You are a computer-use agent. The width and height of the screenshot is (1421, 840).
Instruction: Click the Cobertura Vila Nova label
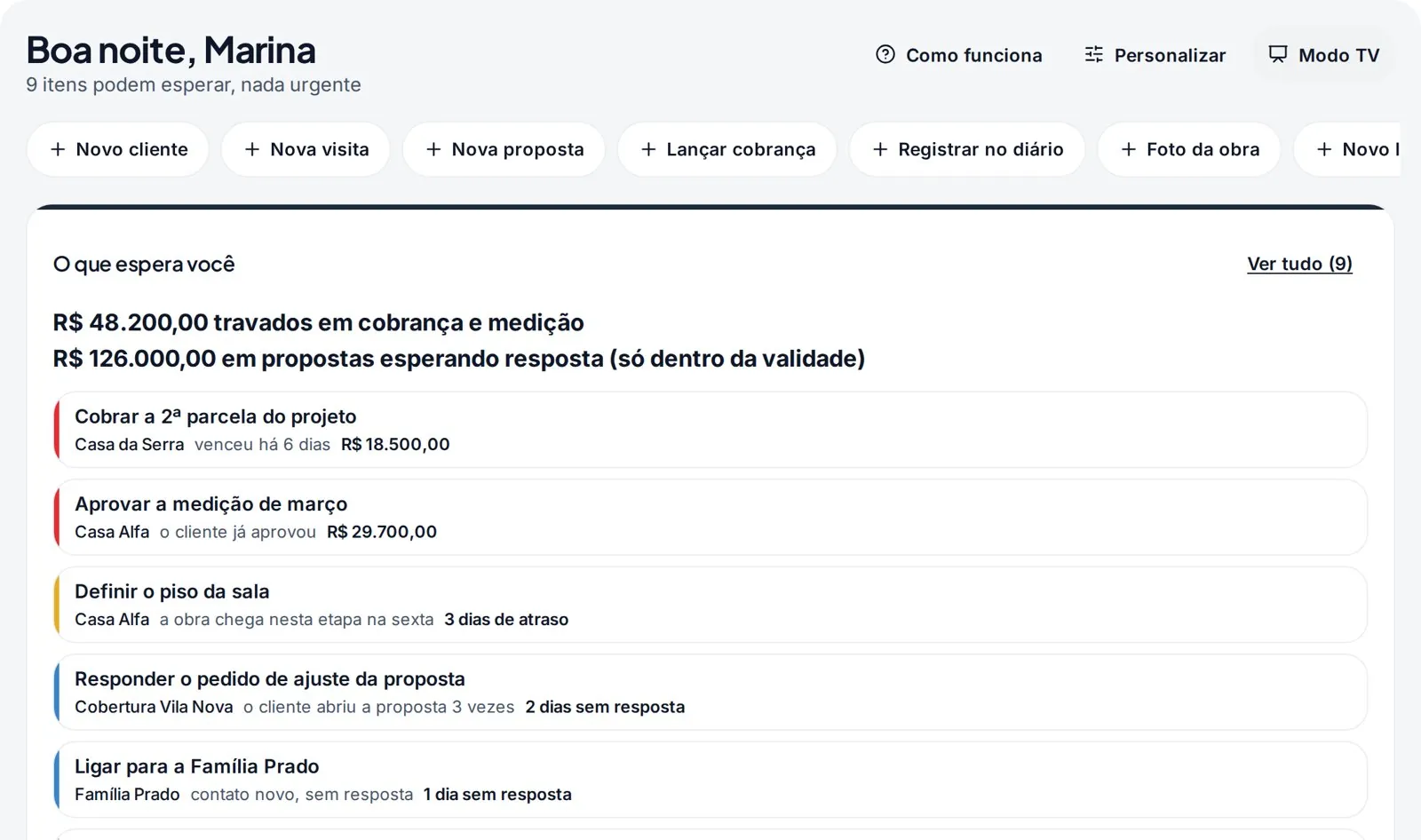tap(154, 707)
